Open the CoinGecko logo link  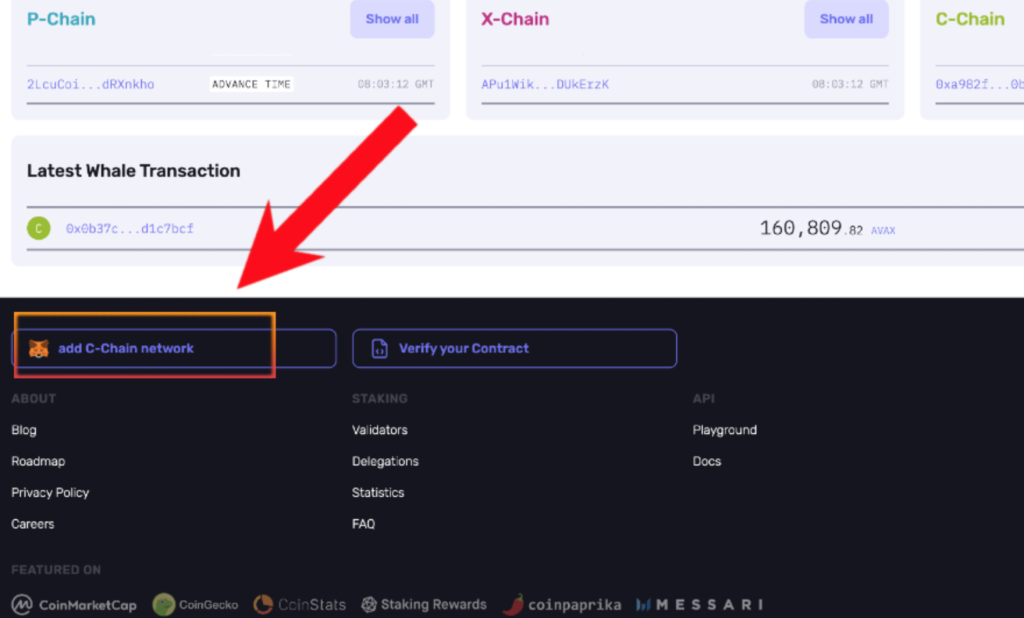pyautogui.click(x=195, y=605)
